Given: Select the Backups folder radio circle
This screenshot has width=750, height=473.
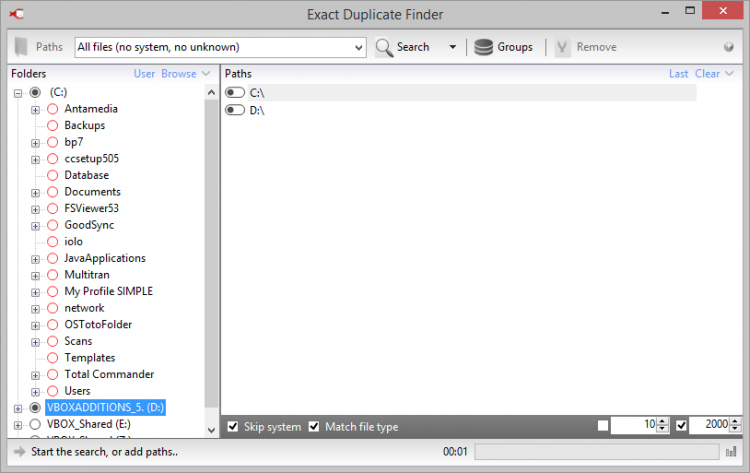Looking at the screenshot, I should click(x=53, y=125).
